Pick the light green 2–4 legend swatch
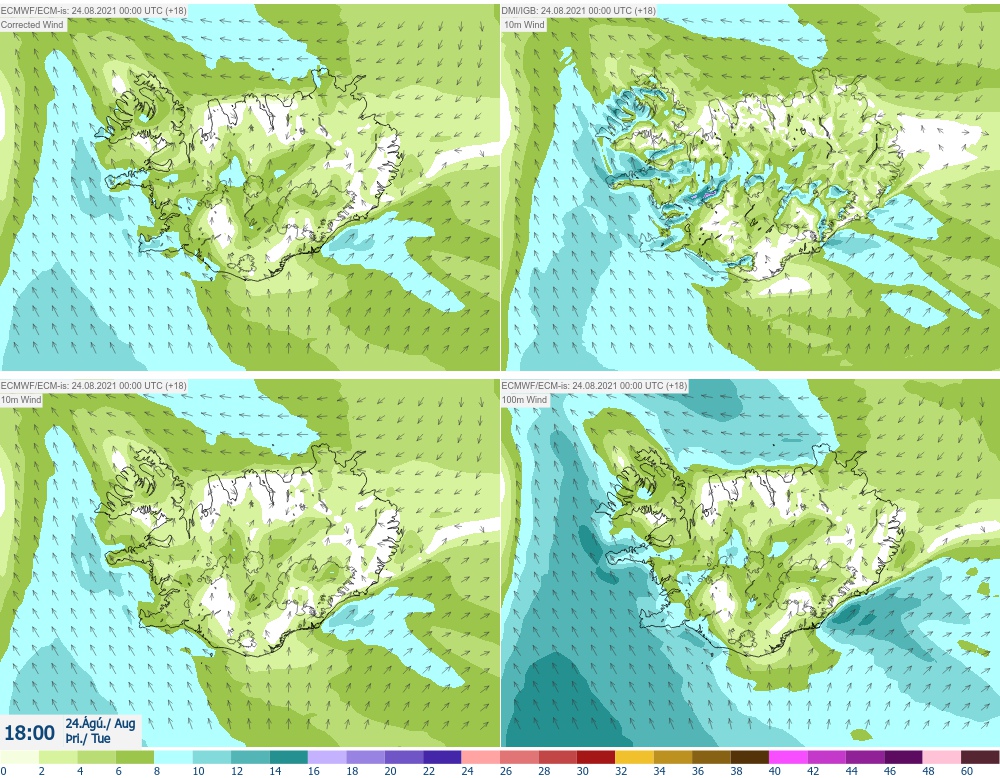The height and width of the screenshot is (778, 1000). coord(58,757)
